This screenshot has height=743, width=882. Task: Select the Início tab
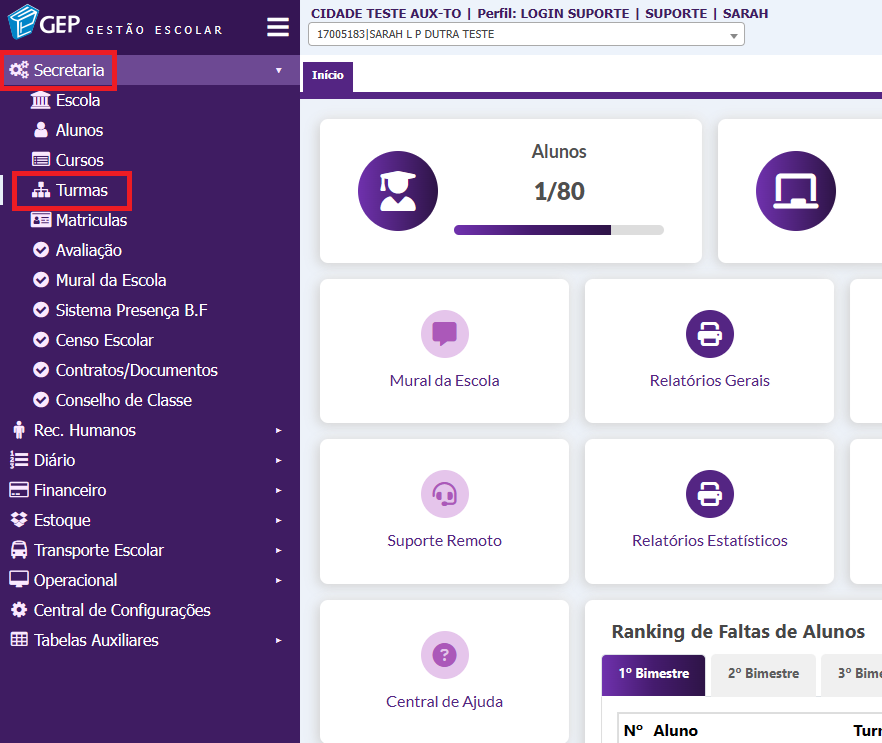coord(327,76)
